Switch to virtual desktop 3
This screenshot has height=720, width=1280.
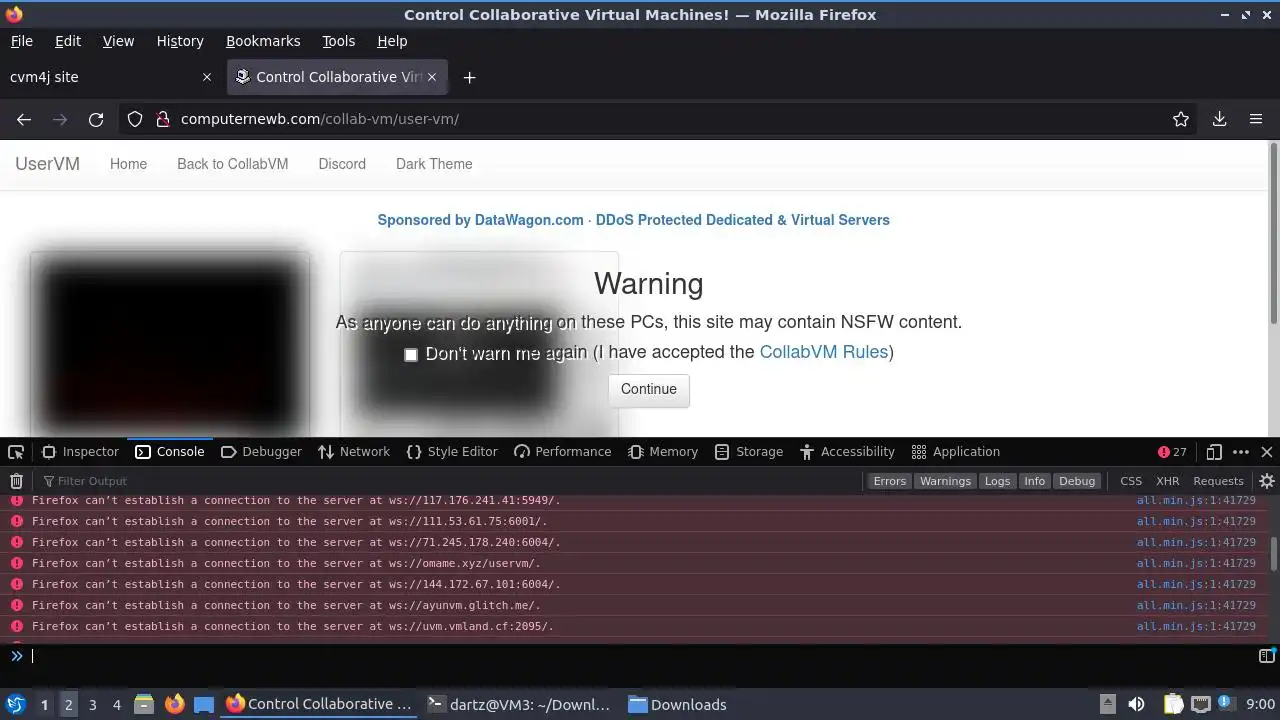(x=92, y=705)
